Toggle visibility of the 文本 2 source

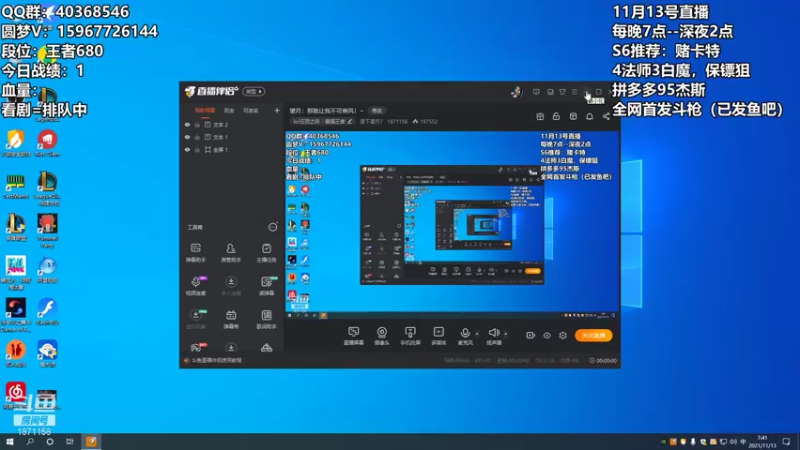[187, 124]
